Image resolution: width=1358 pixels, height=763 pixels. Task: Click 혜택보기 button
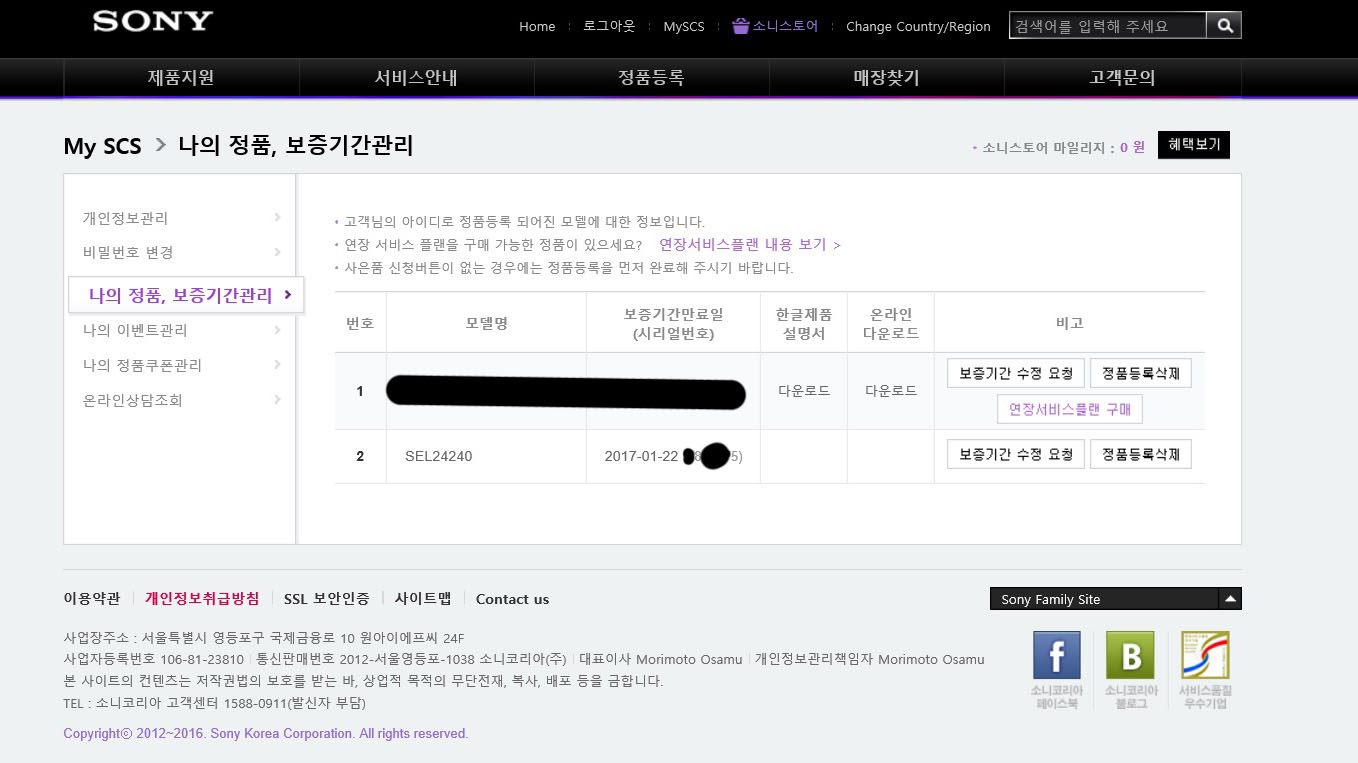[x=1194, y=145]
